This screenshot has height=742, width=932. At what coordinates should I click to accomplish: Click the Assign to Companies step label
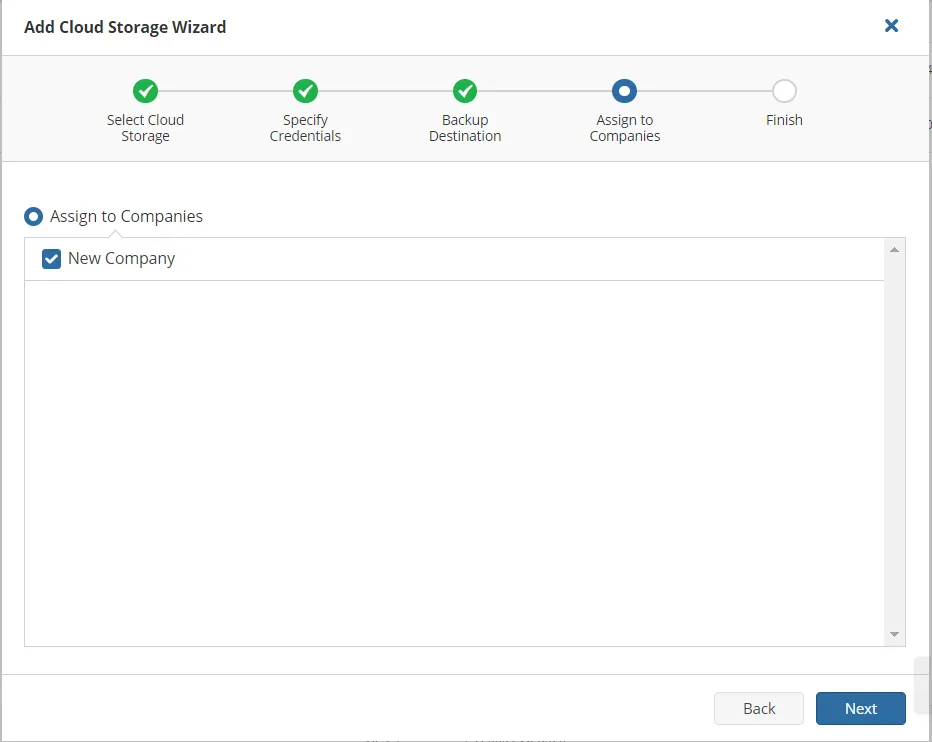624,128
